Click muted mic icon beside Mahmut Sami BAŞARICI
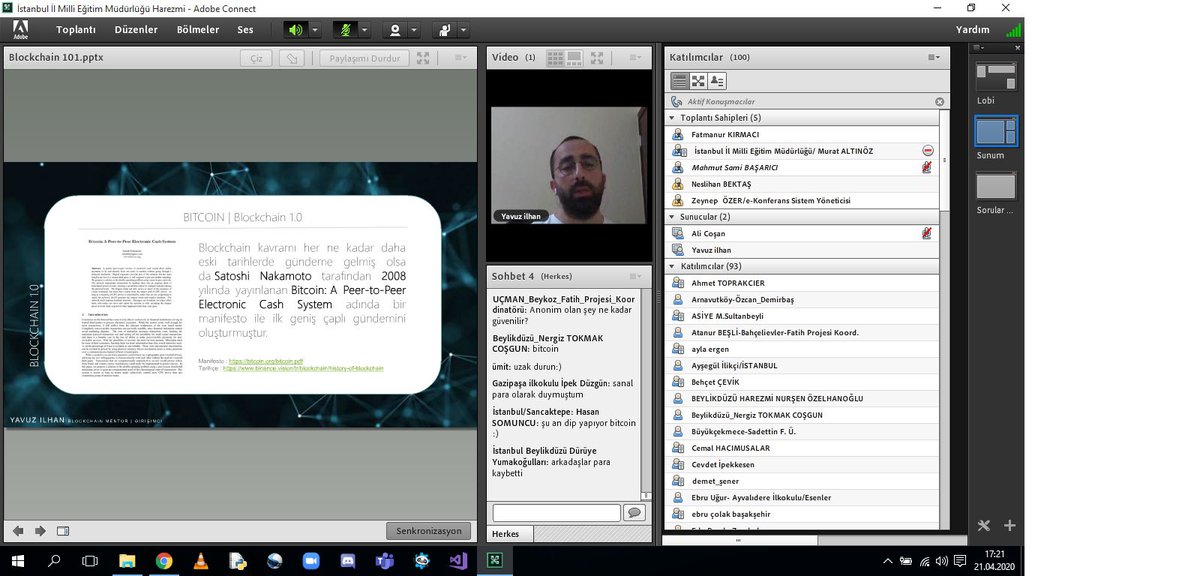 click(927, 168)
